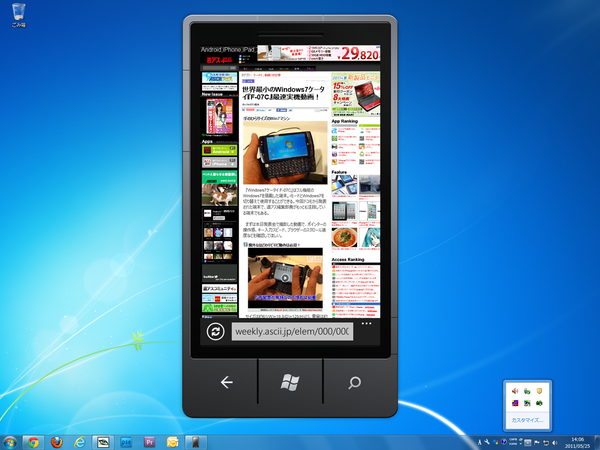Play the embedded video in the article
Viewport: 600px width, 450px height.
285,278
